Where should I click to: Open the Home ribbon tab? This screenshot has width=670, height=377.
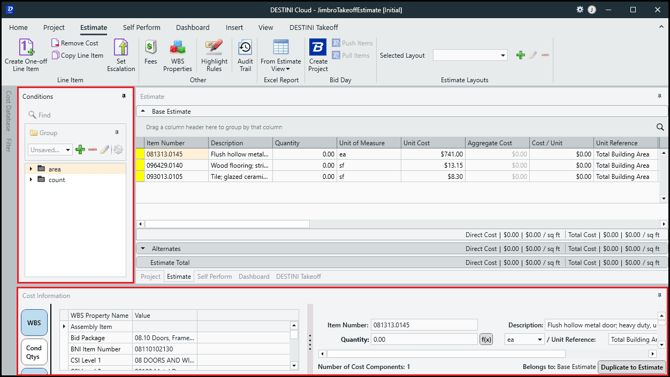(18, 27)
